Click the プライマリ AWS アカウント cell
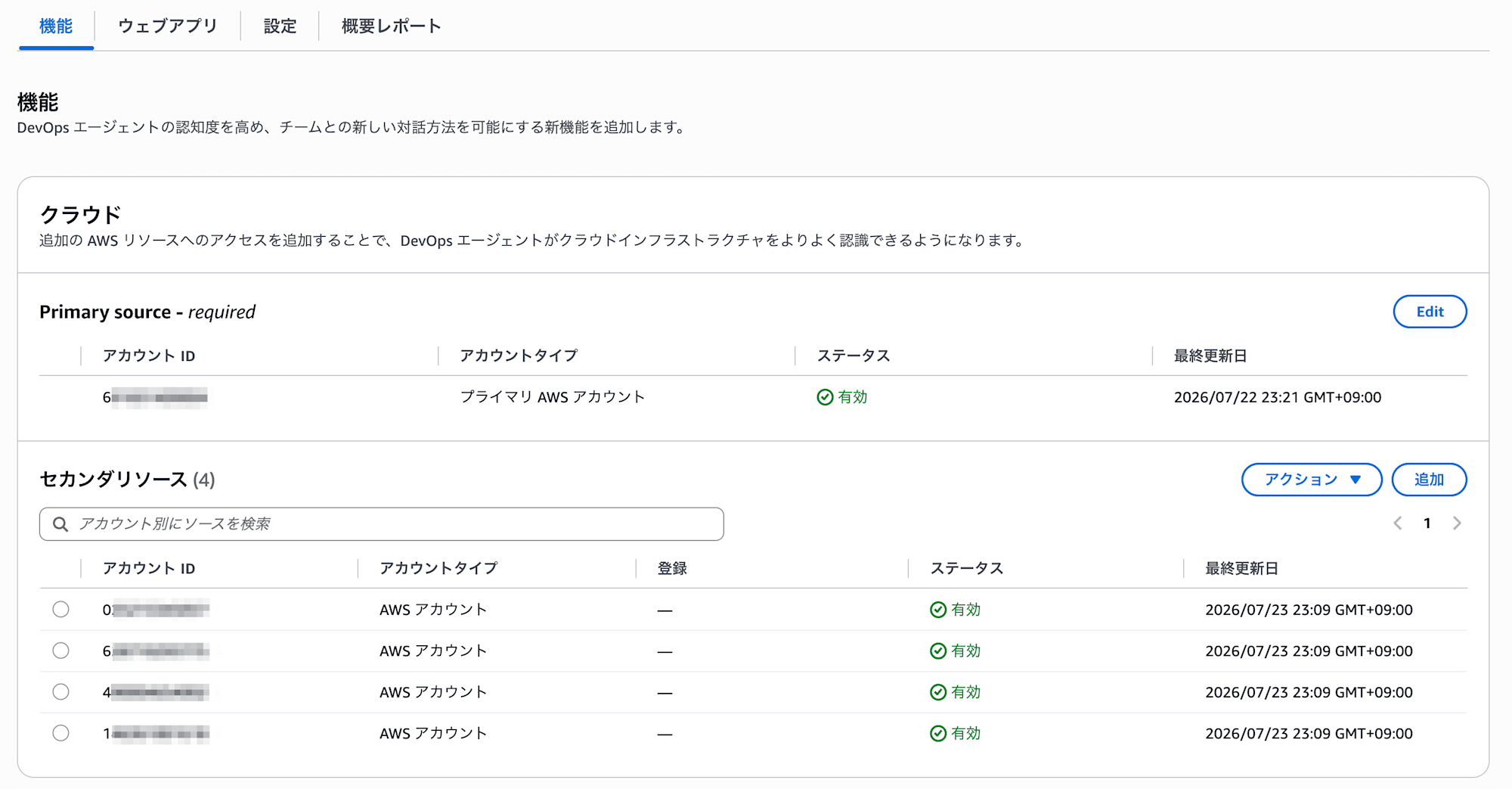 (553, 397)
